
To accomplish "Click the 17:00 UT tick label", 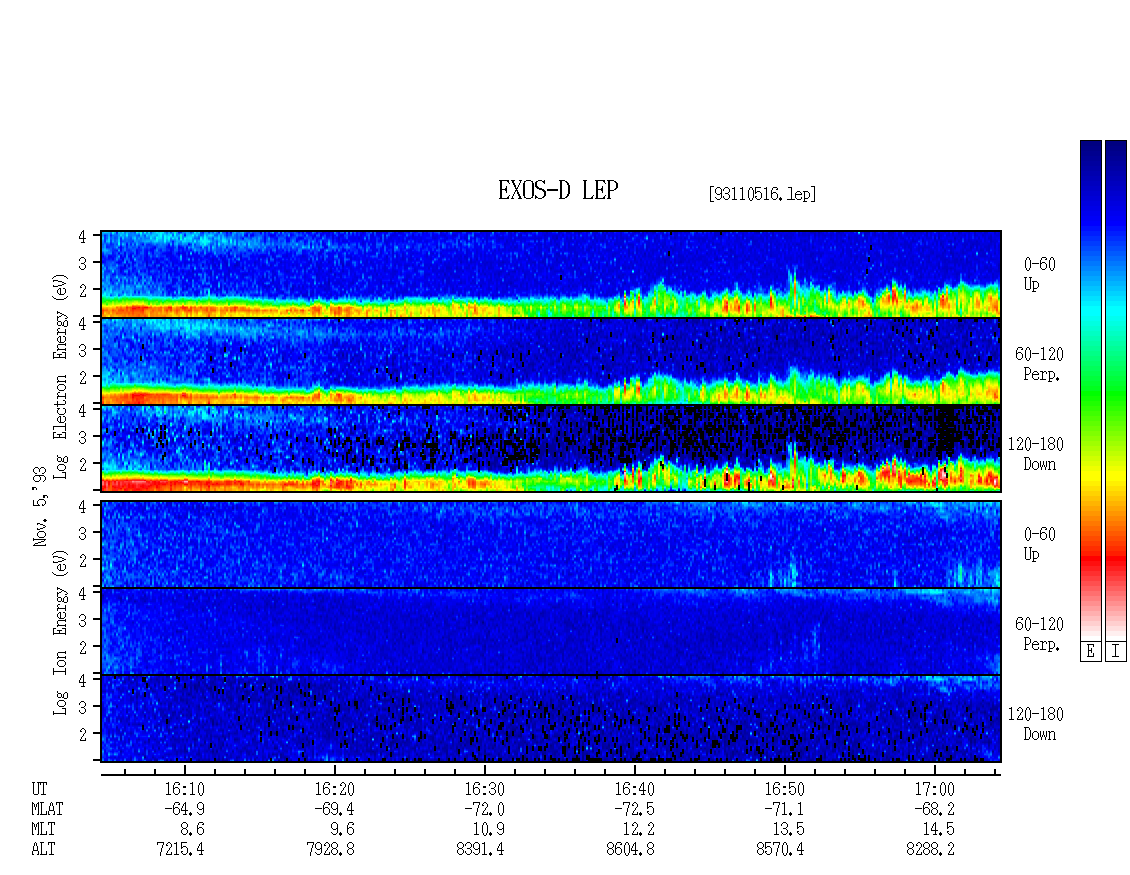I will [x=934, y=789].
